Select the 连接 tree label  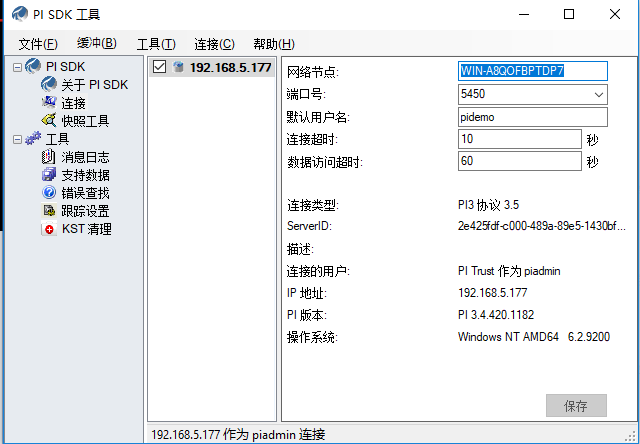pos(73,103)
